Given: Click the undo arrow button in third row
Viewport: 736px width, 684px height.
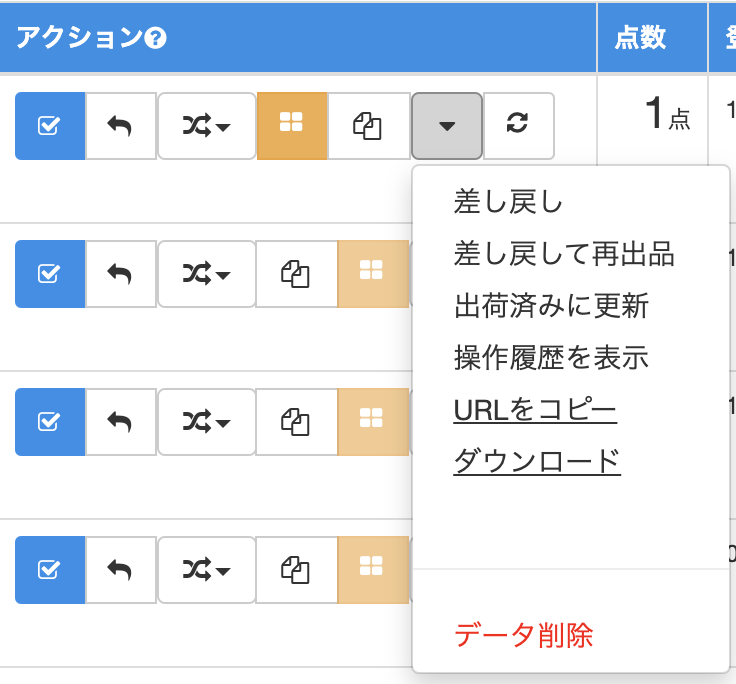Looking at the screenshot, I should click(121, 422).
